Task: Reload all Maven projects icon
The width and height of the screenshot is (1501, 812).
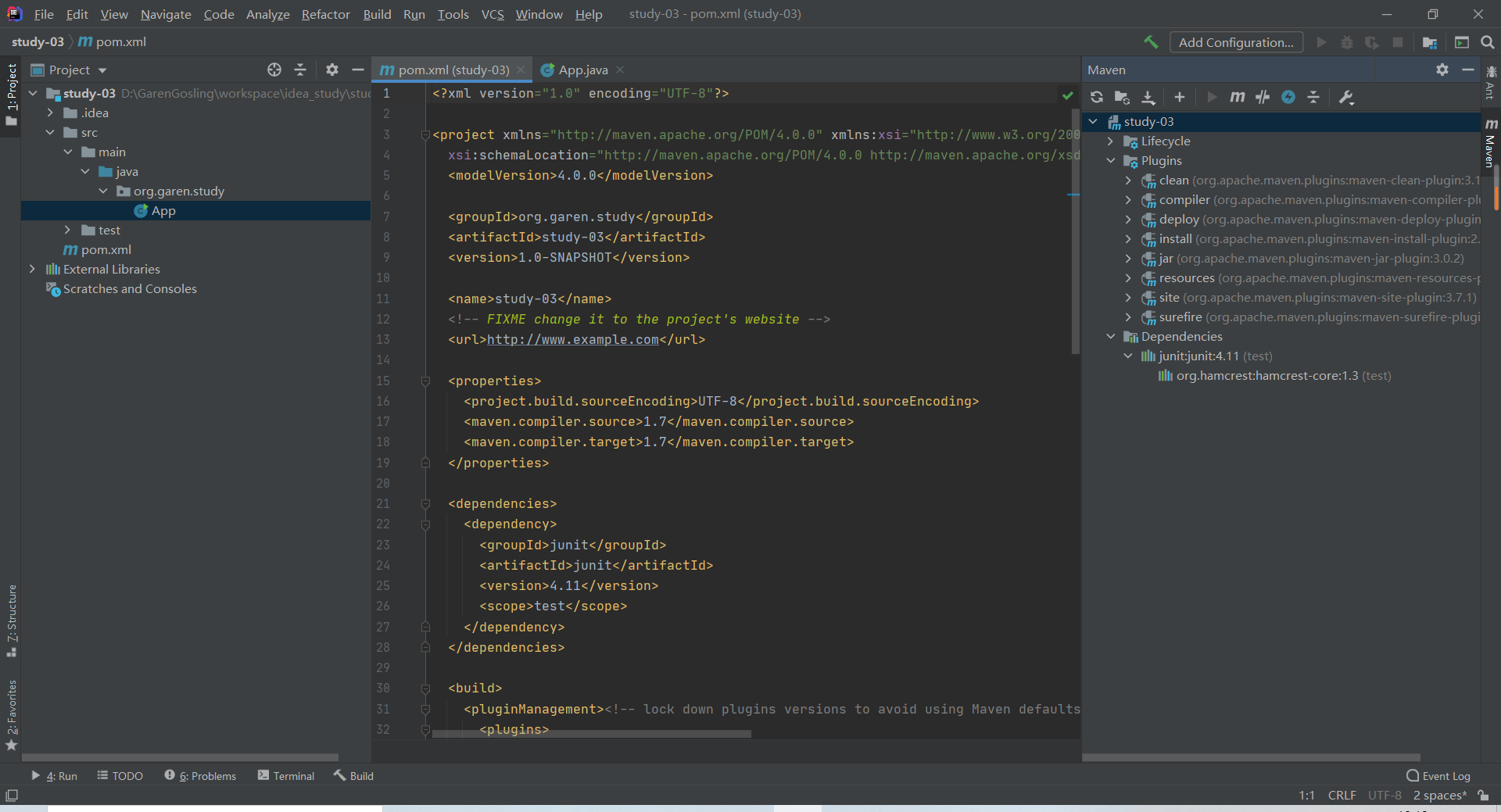Action: click(x=1097, y=97)
